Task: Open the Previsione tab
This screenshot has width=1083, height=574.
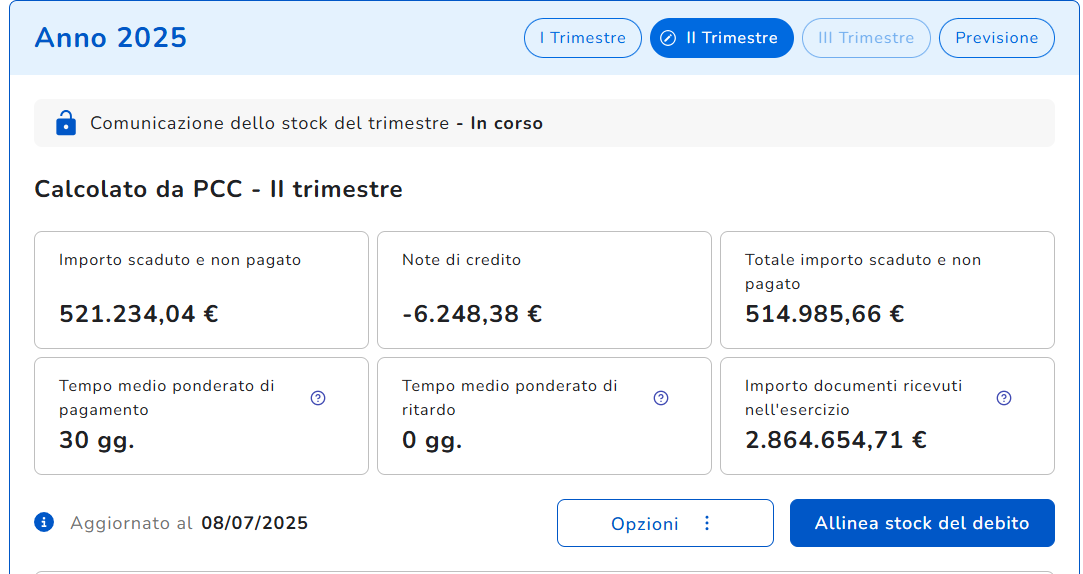Action: click(997, 38)
